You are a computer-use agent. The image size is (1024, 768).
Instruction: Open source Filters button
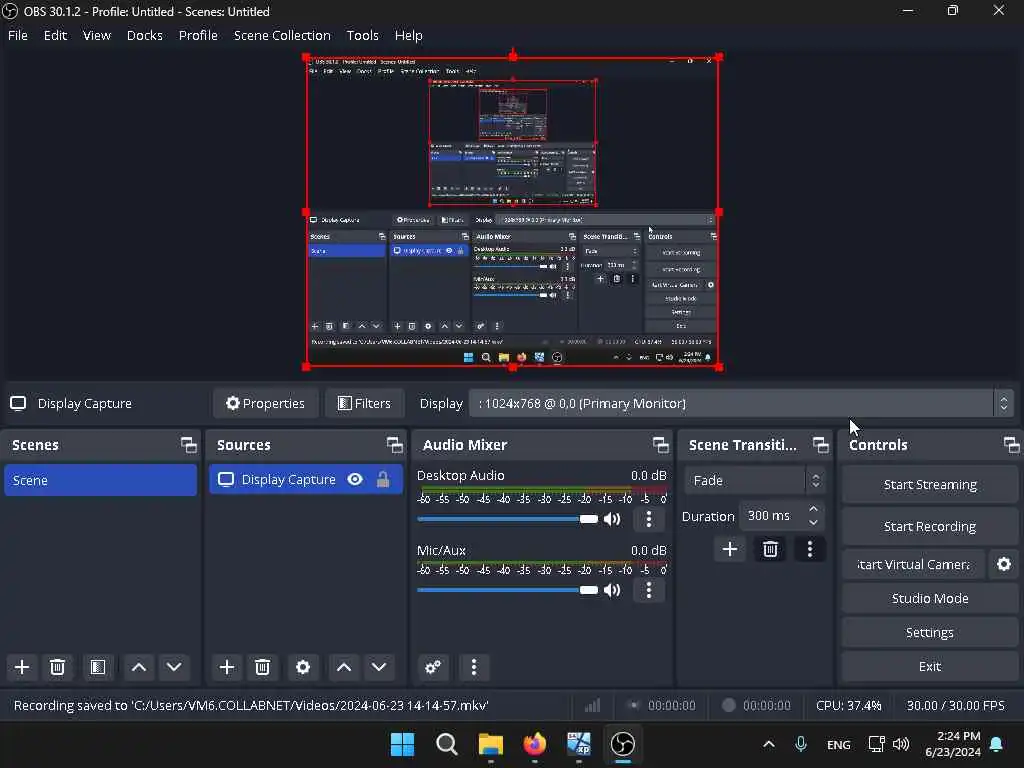(x=364, y=404)
